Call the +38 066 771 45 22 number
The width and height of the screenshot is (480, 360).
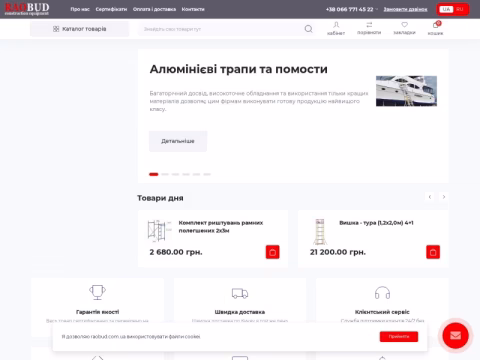click(349, 9)
